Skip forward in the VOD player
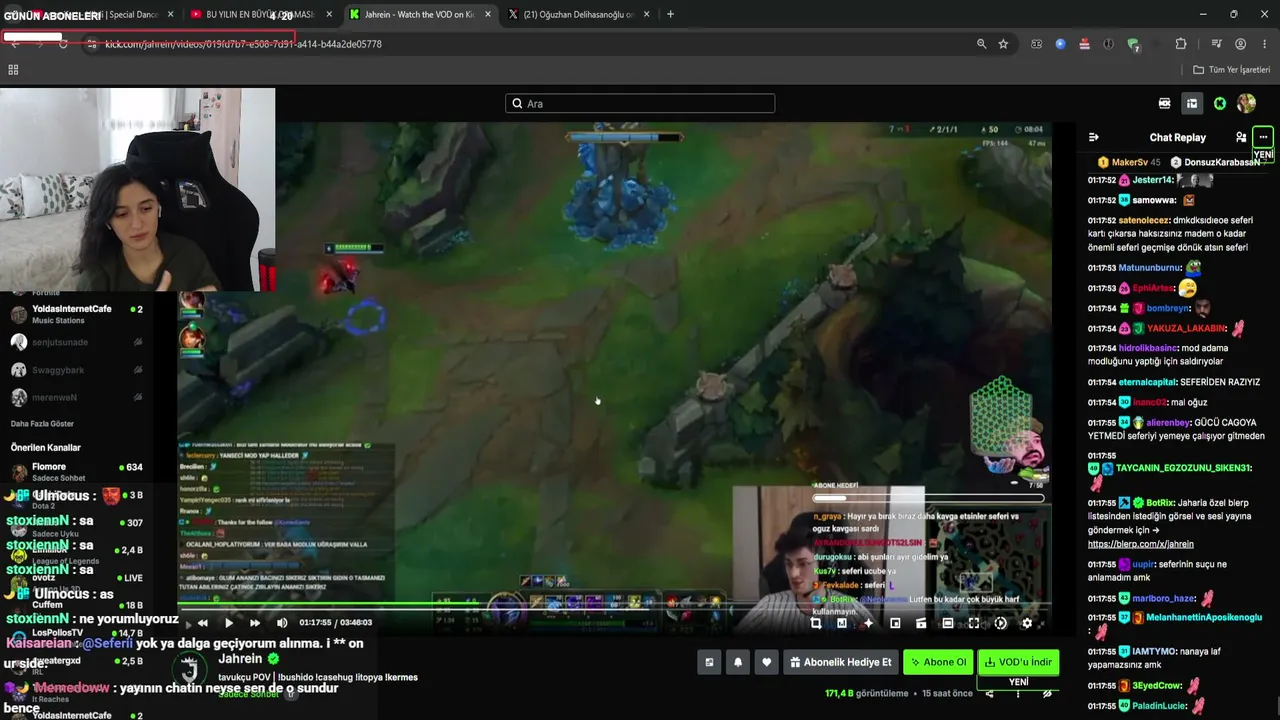 tap(255, 623)
